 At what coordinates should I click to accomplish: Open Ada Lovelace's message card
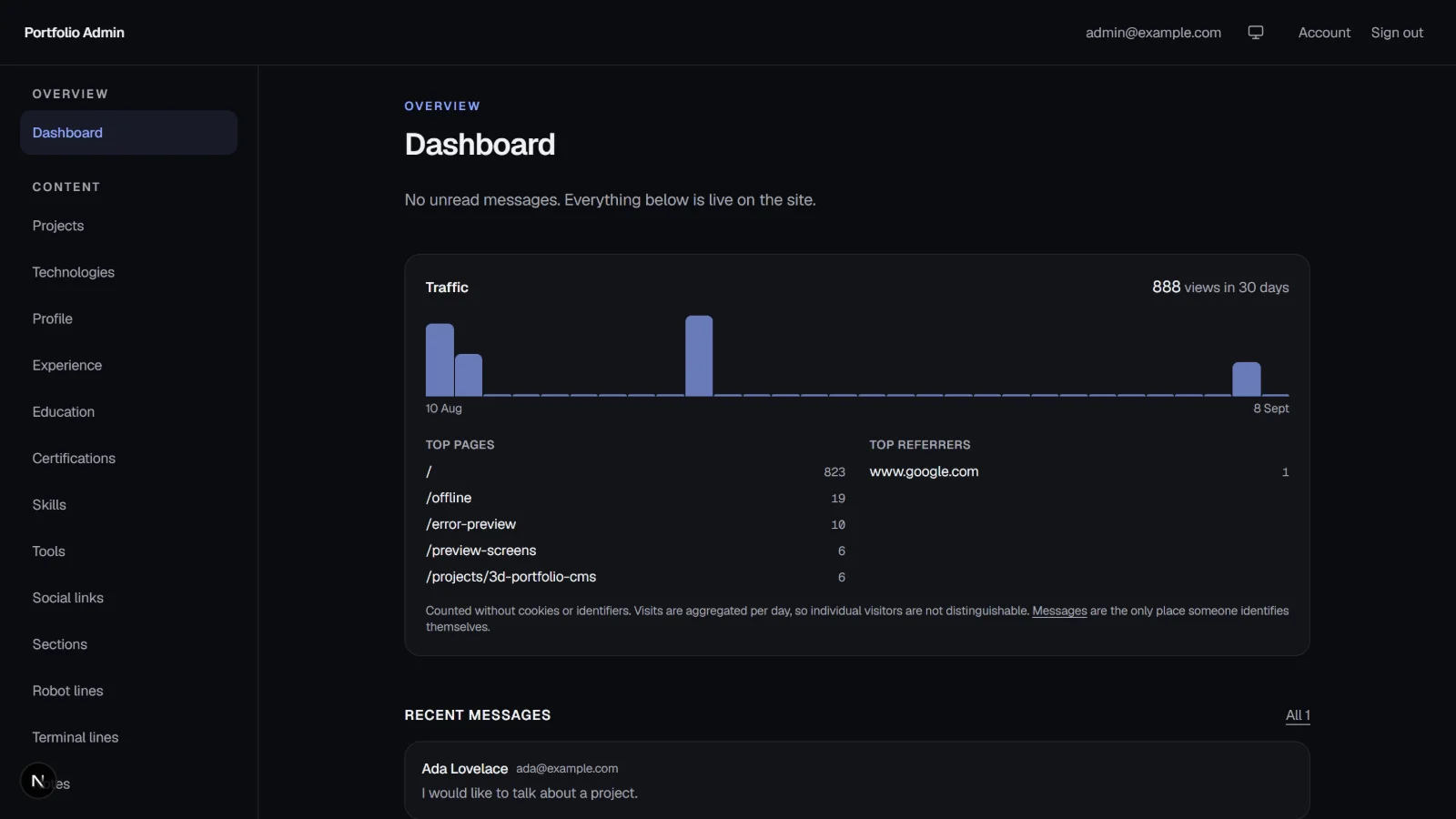[x=857, y=781]
